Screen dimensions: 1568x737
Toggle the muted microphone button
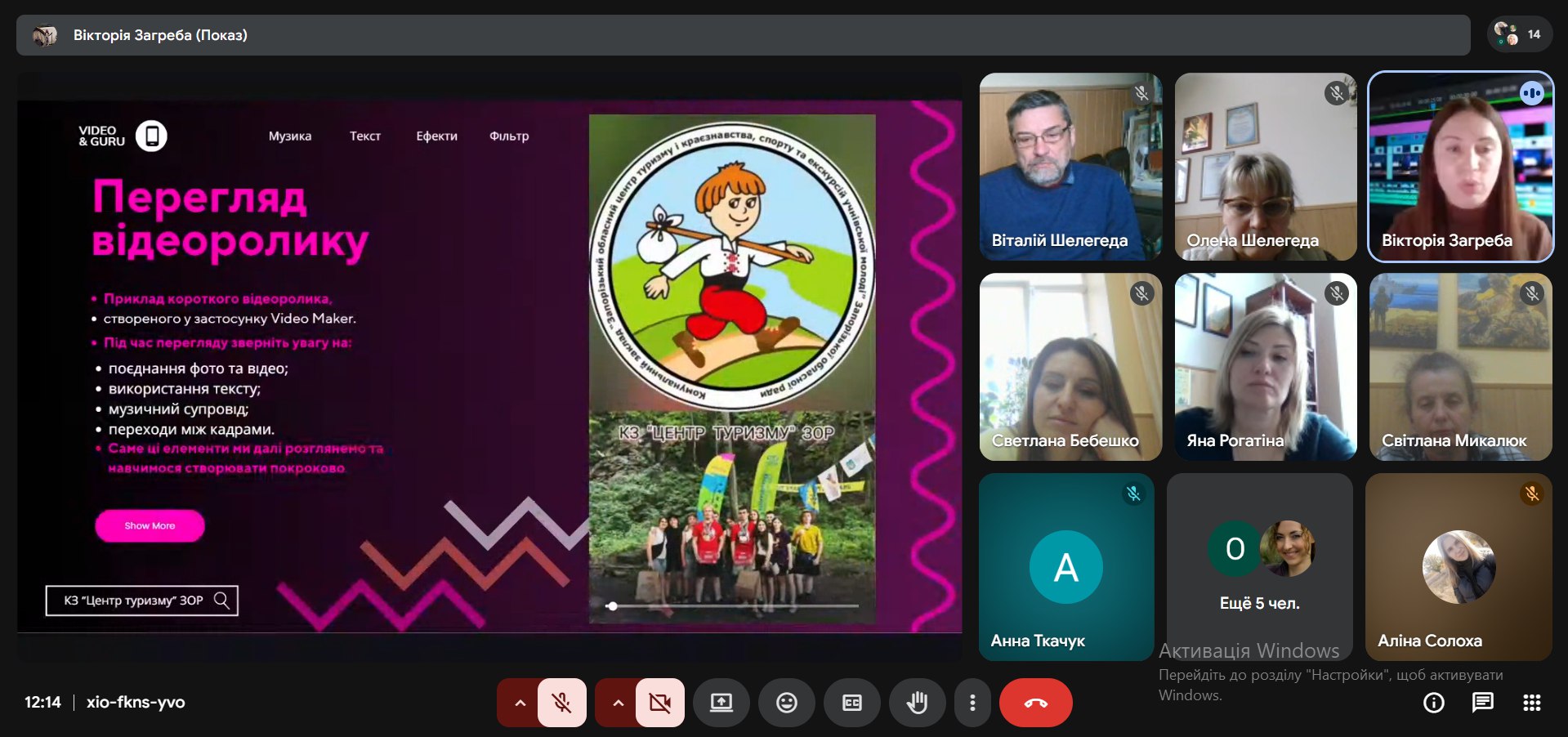coord(562,703)
